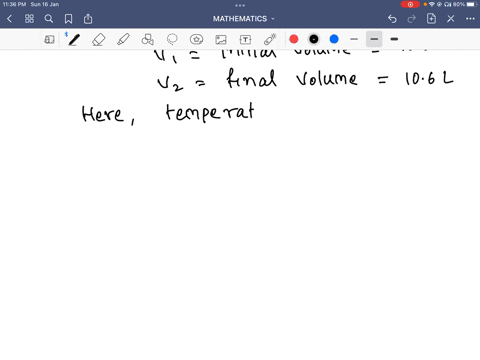Select the Eraser tool

point(99,40)
